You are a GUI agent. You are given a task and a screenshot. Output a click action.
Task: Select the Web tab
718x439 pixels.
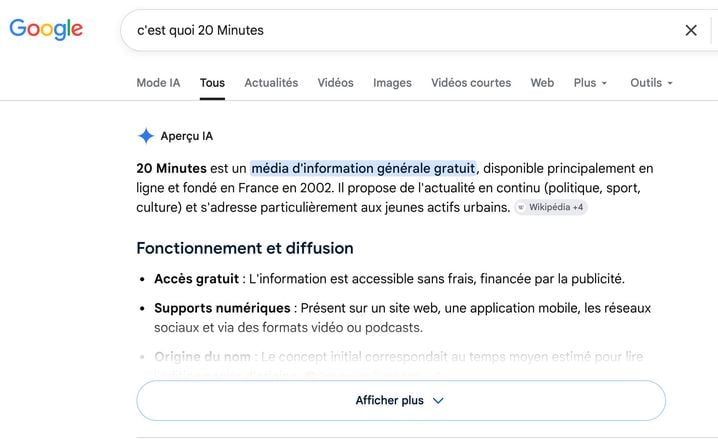tap(542, 83)
